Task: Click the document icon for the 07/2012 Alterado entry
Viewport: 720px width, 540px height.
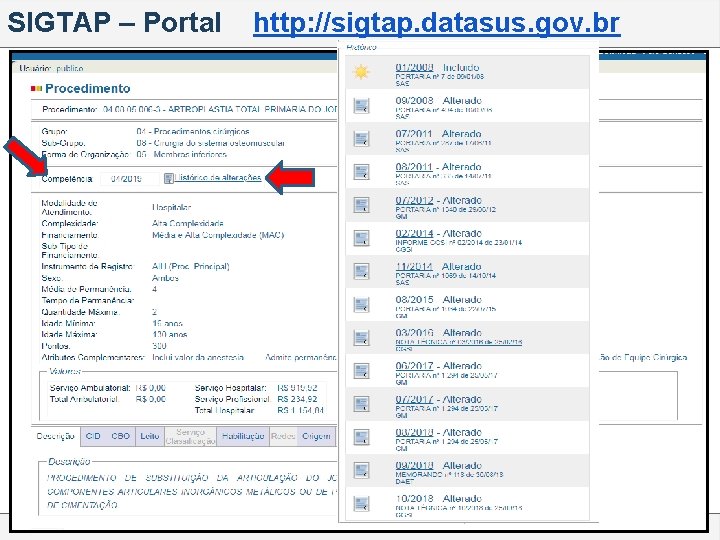Action: tap(361, 205)
